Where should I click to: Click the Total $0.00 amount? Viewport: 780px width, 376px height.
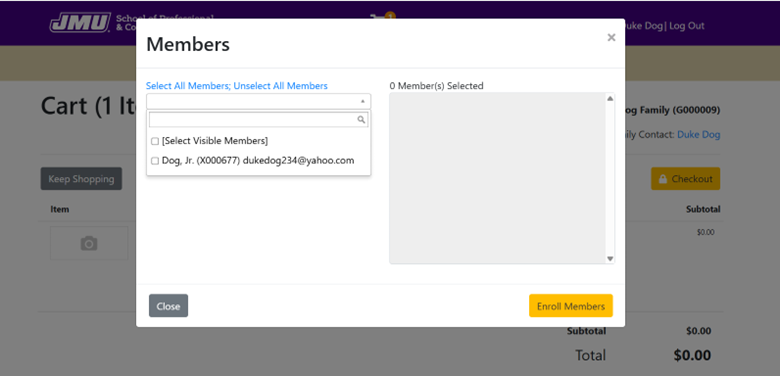pos(692,355)
